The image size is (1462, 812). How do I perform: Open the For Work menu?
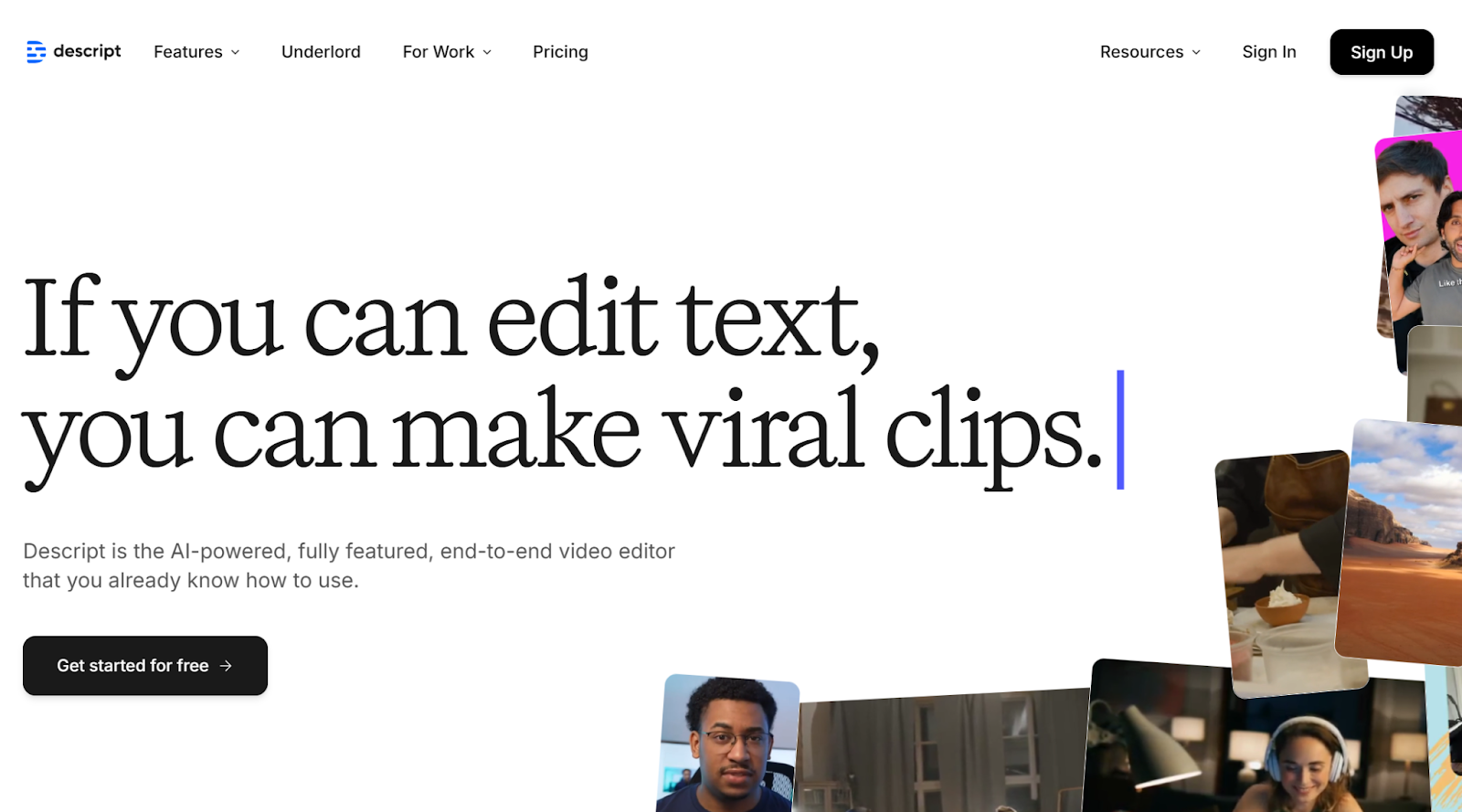pyautogui.click(x=438, y=52)
